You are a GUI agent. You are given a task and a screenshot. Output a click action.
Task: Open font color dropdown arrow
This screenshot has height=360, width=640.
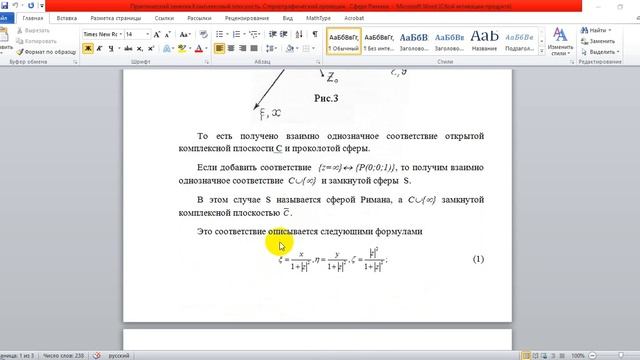206,49
